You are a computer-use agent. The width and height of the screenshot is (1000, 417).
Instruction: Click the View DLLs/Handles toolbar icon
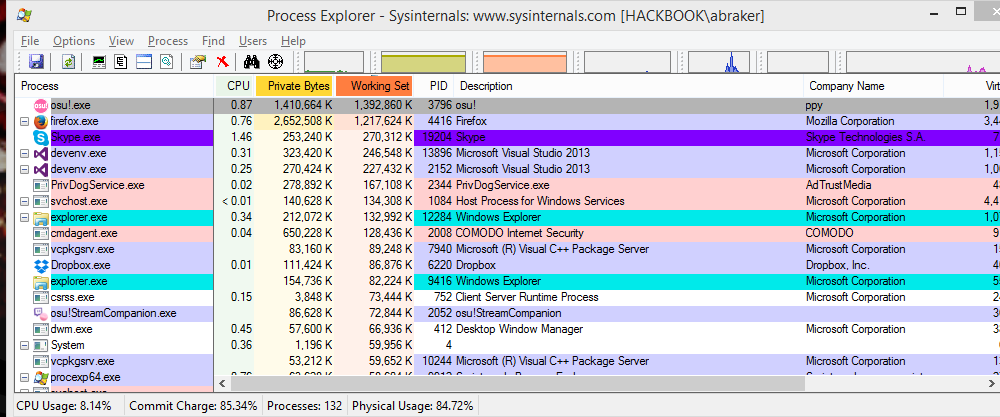pos(166,62)
